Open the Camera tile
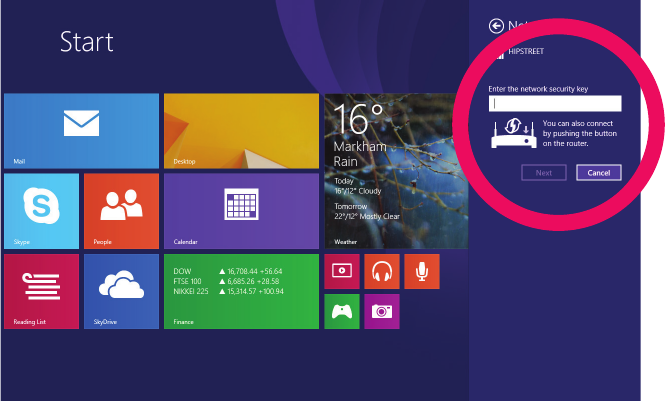The height and width of the screenshot is (401, 665). 382,312
